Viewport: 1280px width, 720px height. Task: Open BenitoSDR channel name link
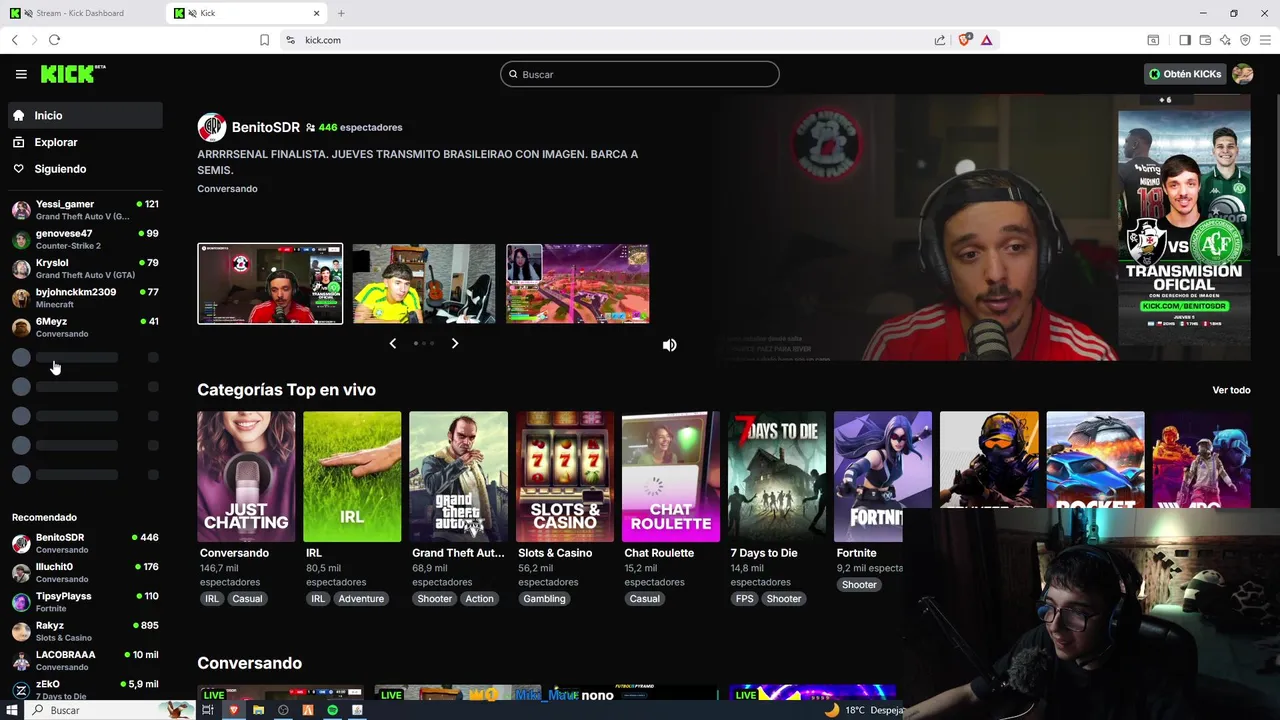(x=266, y=128)
